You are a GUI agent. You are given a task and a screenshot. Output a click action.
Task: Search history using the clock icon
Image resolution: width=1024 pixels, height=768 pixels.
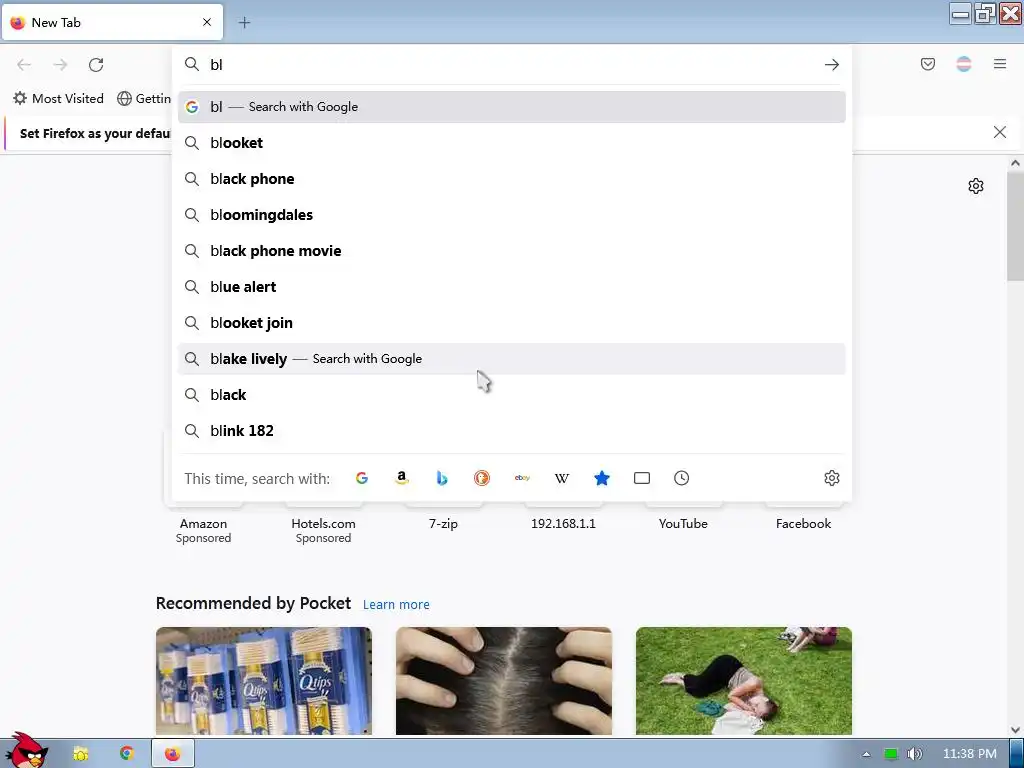click(681, 478)
